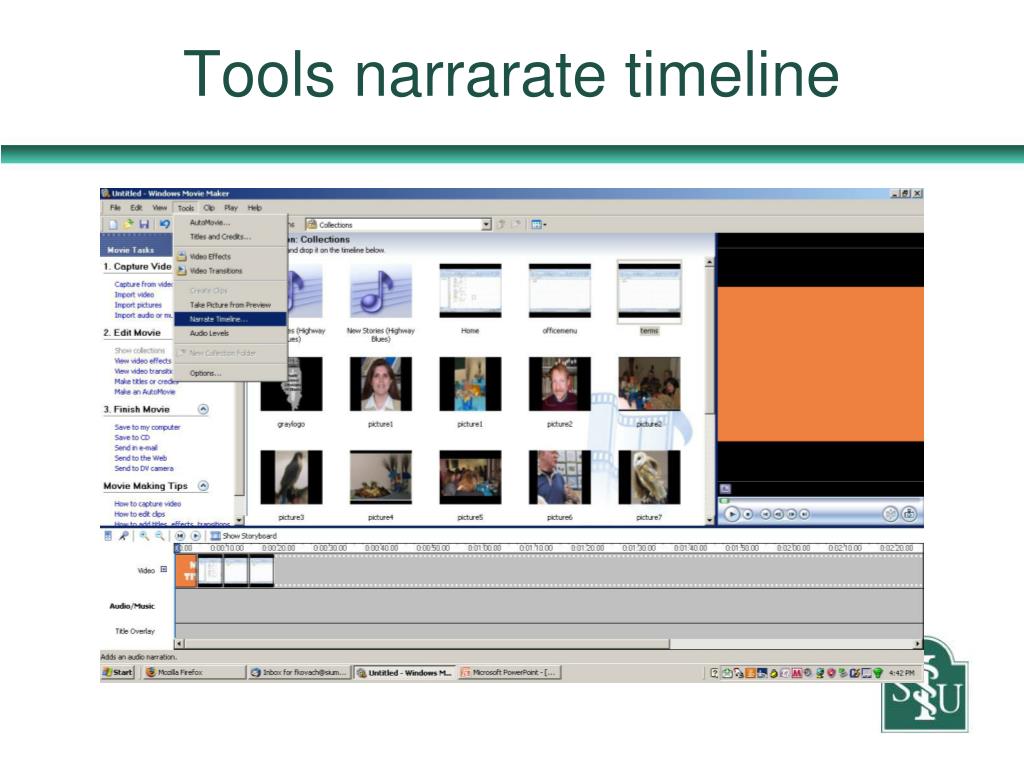
Task: Expand the Video track plus box
Action: [x=164, y=569]
